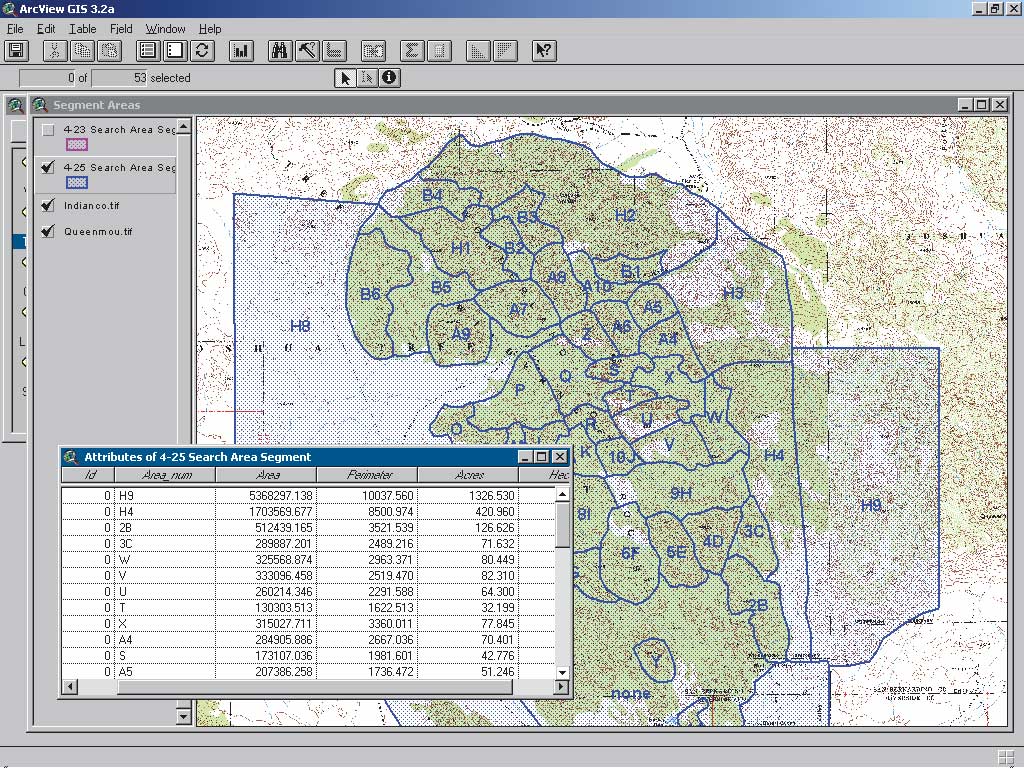Uncheck the Indianco.tif theme
The width and height of the screenshot is (1024, 768).
[x=48, y=206]
